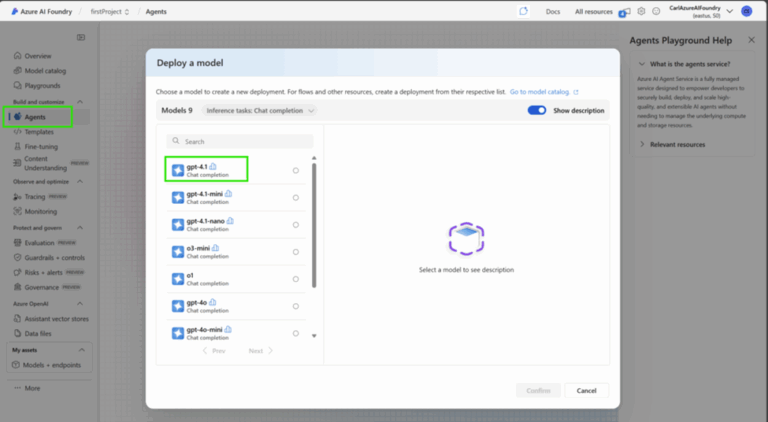This screenshot has height=422, width=768.
Task: Open Content Understanding in the sidebar
Action: tap(45, 163)
